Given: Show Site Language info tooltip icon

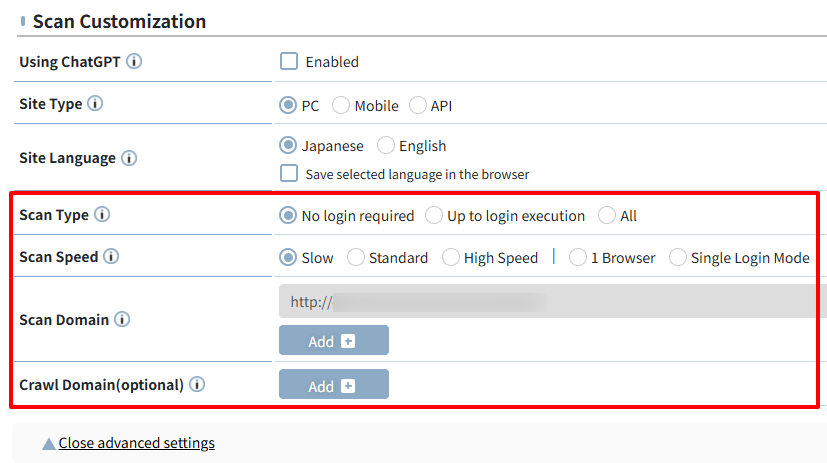Looking at the screenshot, I should point(129,158).
